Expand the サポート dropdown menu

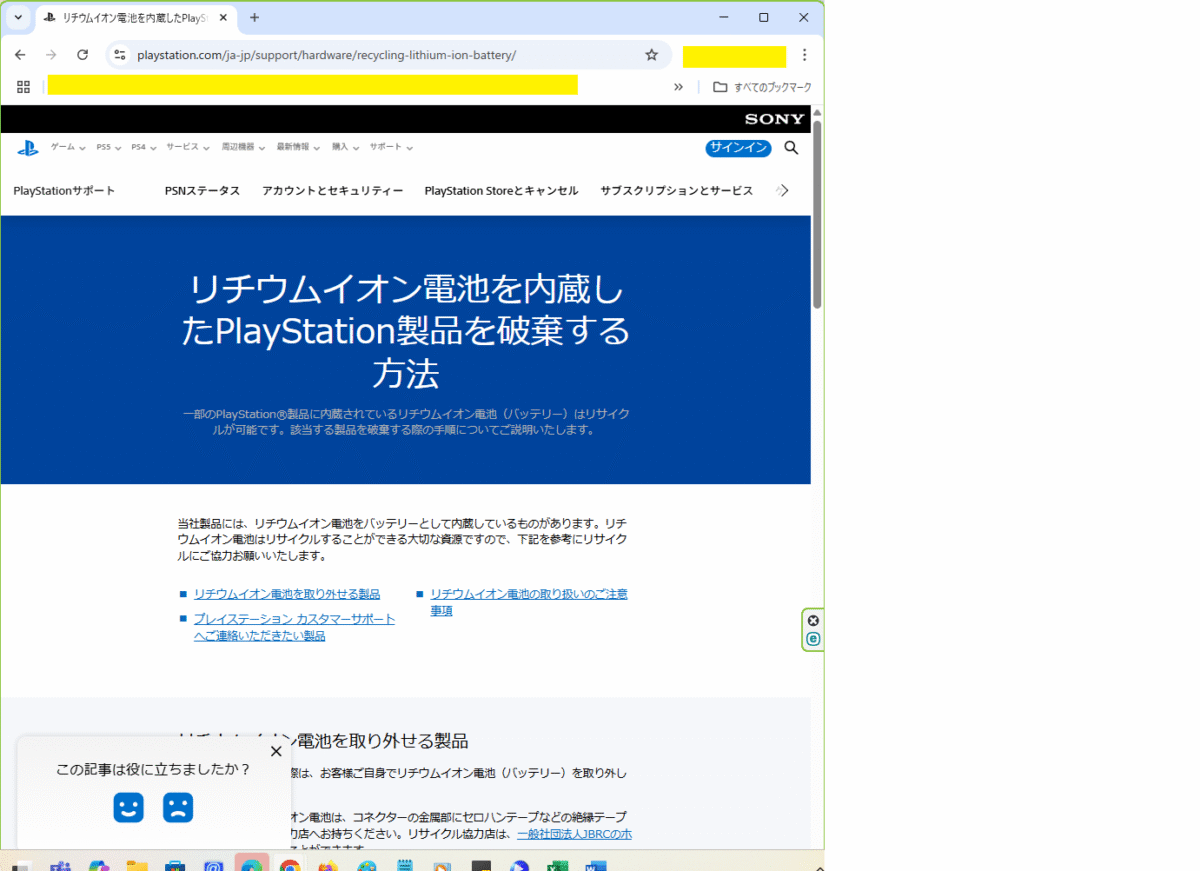390,147
